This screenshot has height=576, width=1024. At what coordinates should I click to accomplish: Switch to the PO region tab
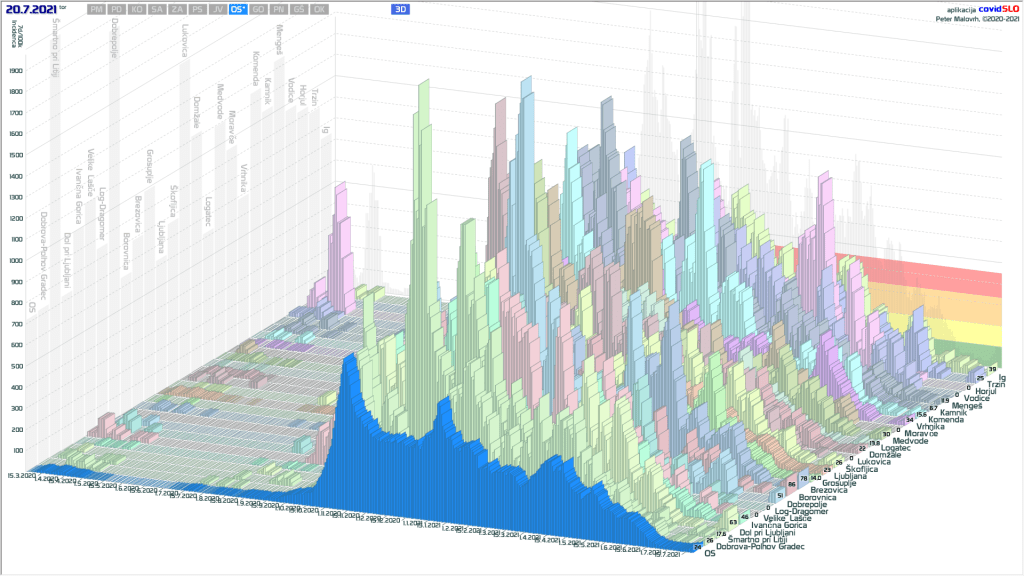[x=117, y=9]
